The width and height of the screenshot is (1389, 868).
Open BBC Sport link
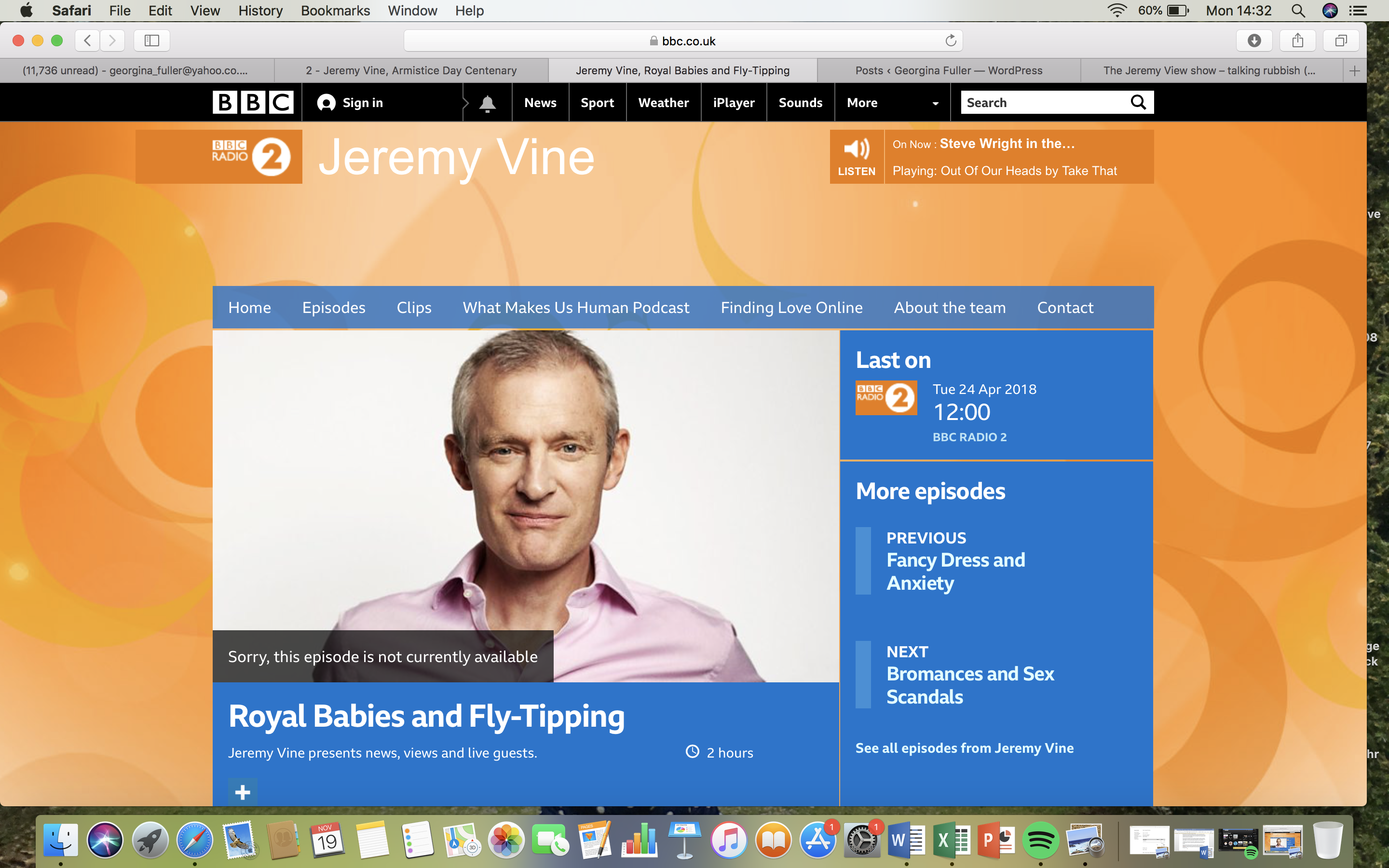(x=597, y=103)
